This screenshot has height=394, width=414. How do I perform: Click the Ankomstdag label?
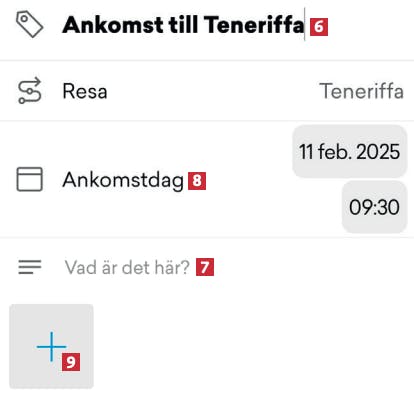(x=123, y=180)
